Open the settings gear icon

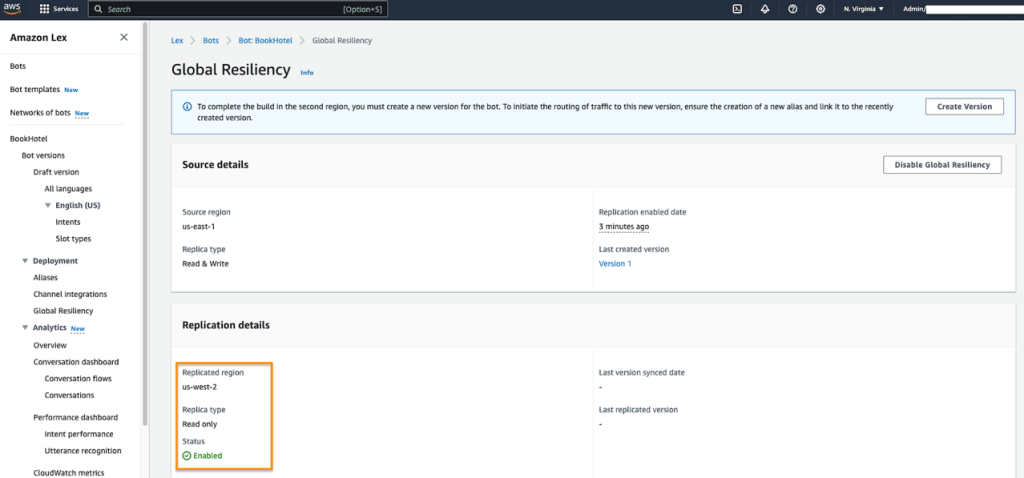[x=821, y=9]
